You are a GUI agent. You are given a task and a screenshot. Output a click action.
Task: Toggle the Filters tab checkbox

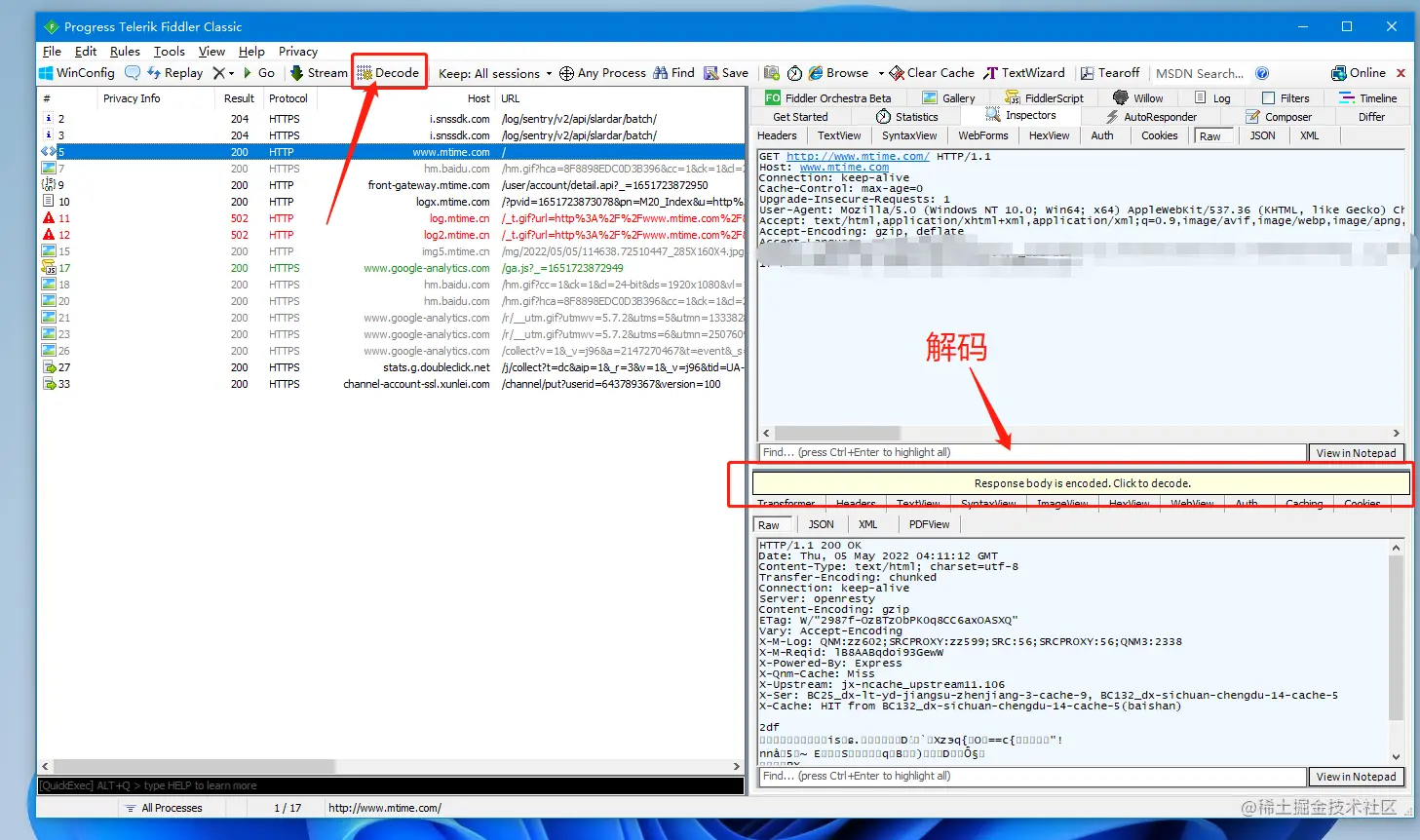(1269, 98)
